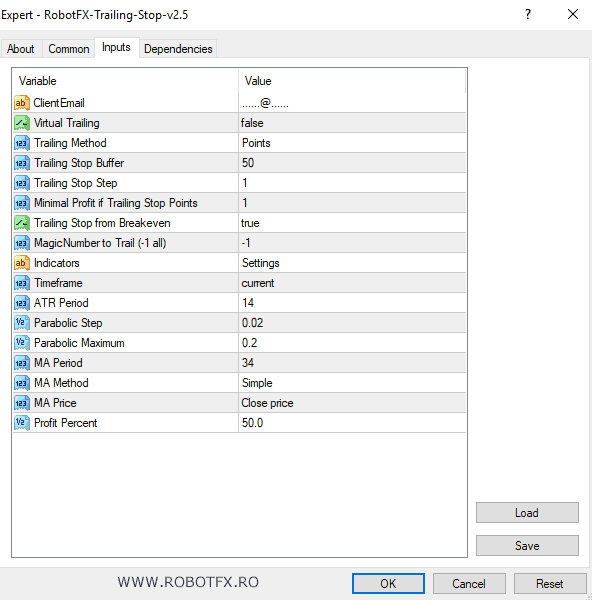
Task: Select the ClientEmail variable name
Action: (x=59, y=103)
